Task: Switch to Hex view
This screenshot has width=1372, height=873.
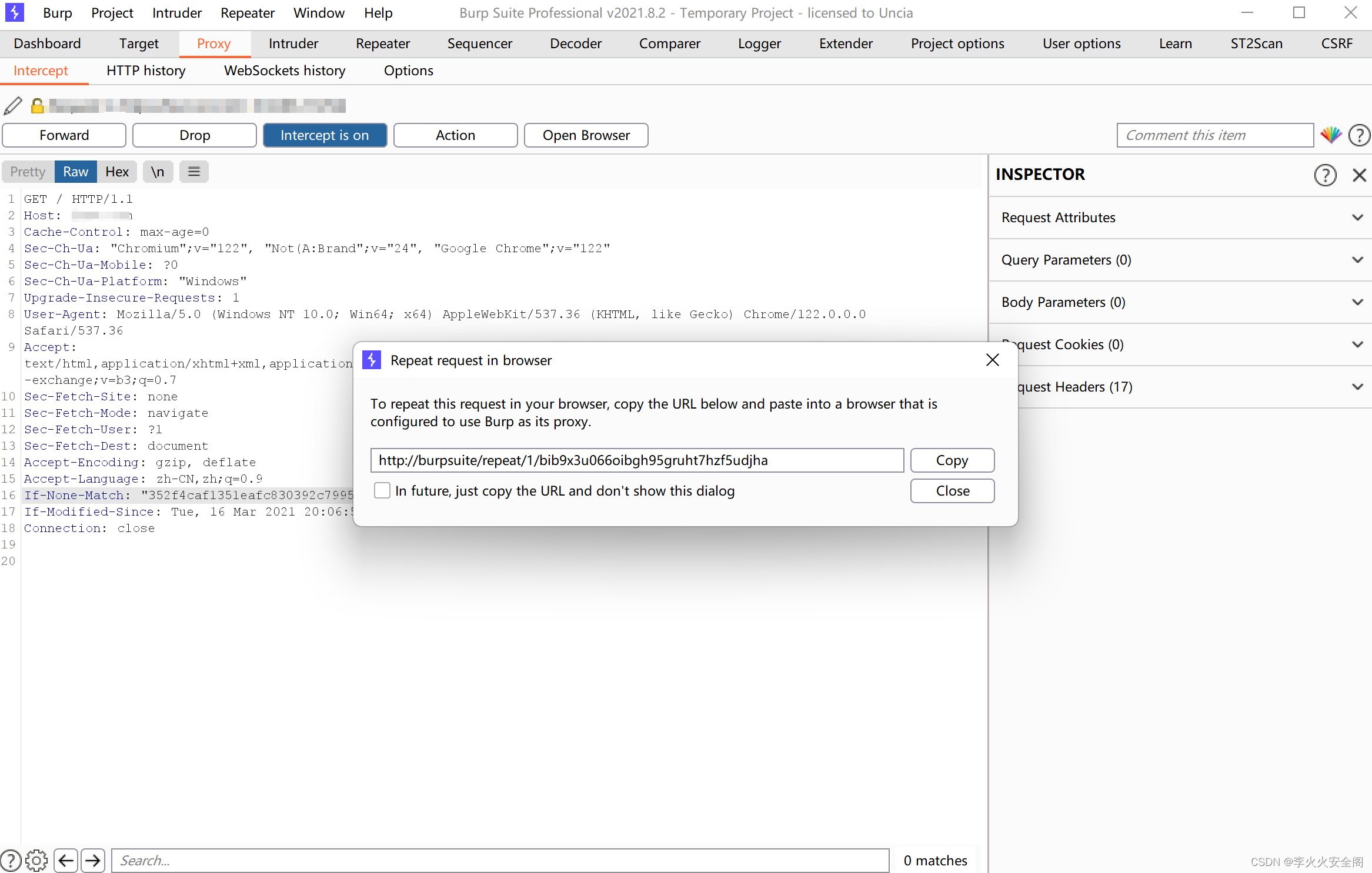Action: (117, 172)
